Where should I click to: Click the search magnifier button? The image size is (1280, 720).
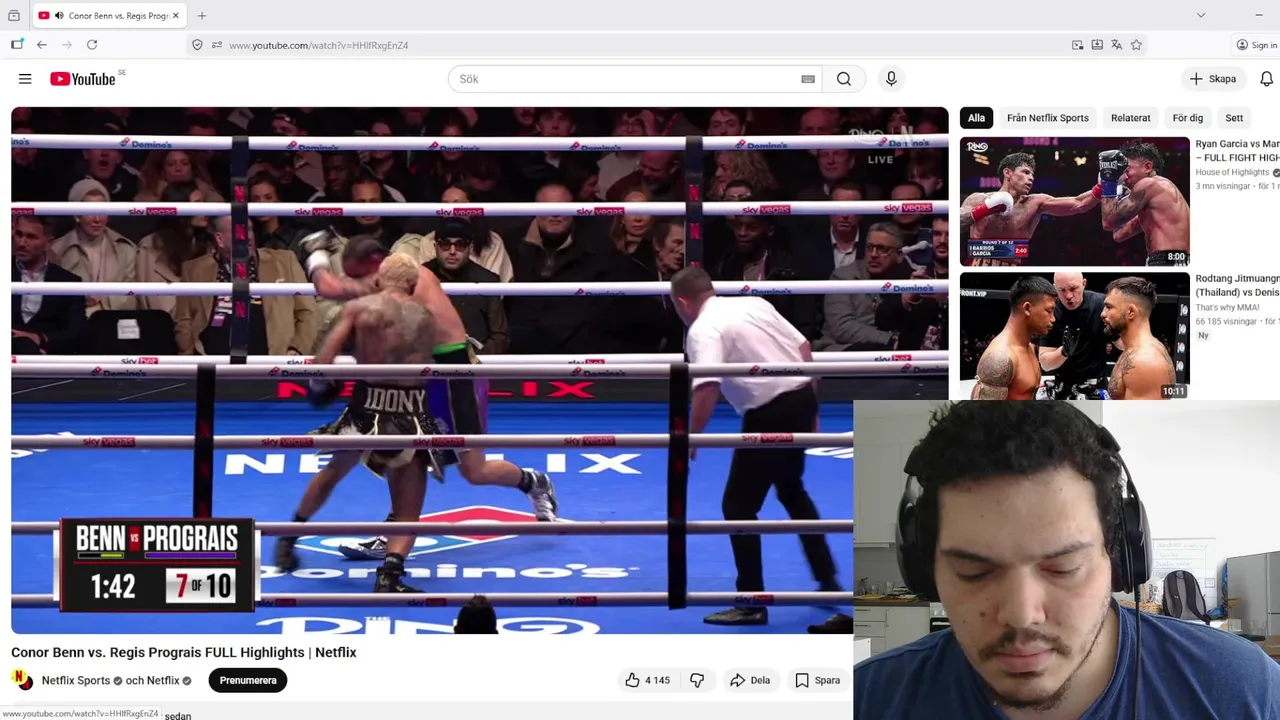pyautogui.click(x=844, y=79)
